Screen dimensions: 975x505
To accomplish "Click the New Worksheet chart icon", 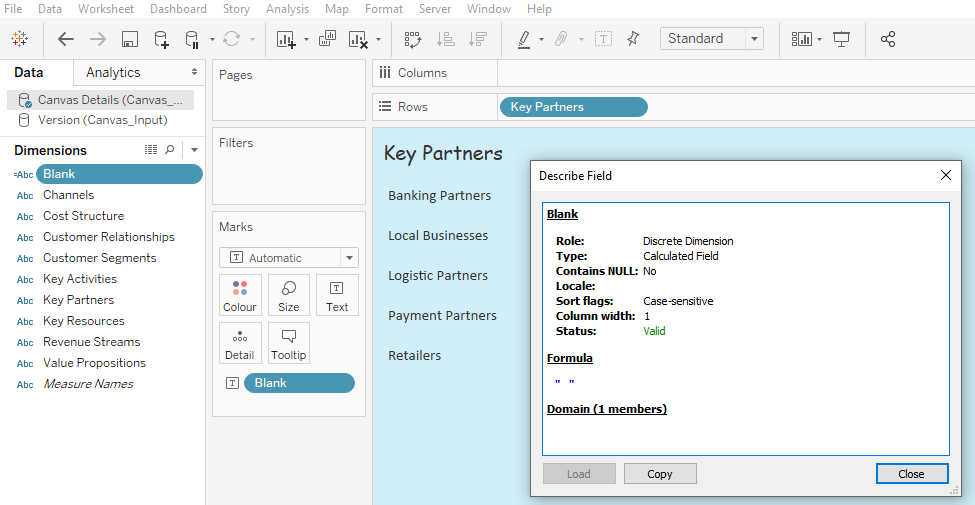I will pos(286,39).
